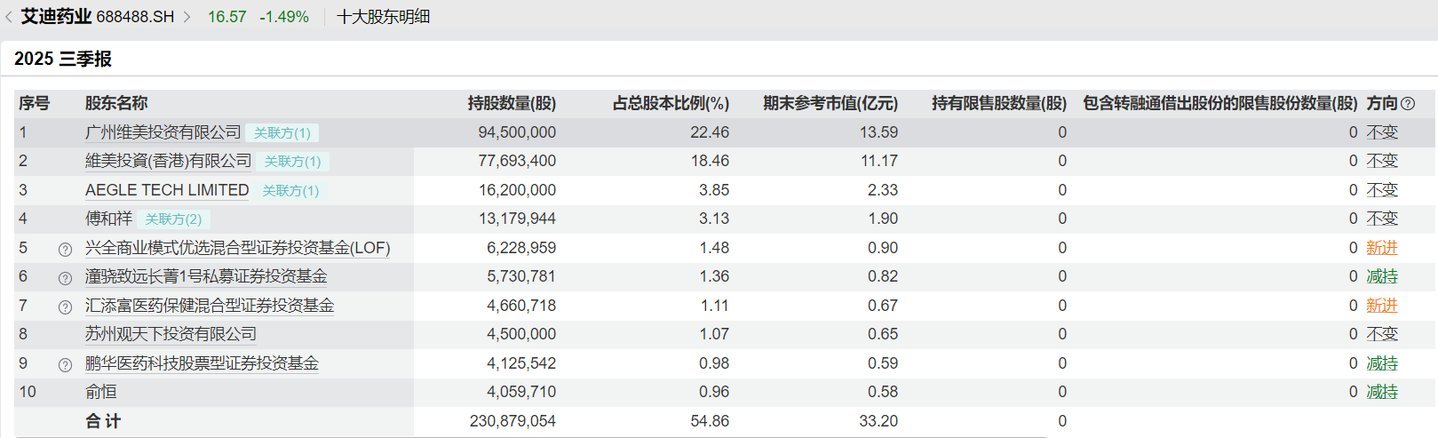Open 关联方(1) tag for 广州维美投资有限公司

[x=282, y=132]
